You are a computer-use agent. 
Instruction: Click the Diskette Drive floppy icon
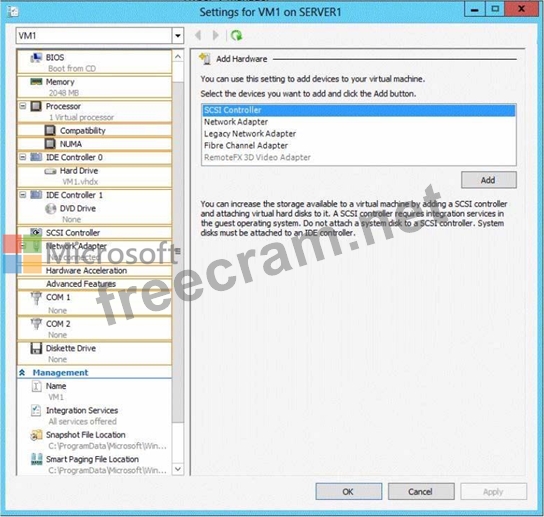click(36, 348)
